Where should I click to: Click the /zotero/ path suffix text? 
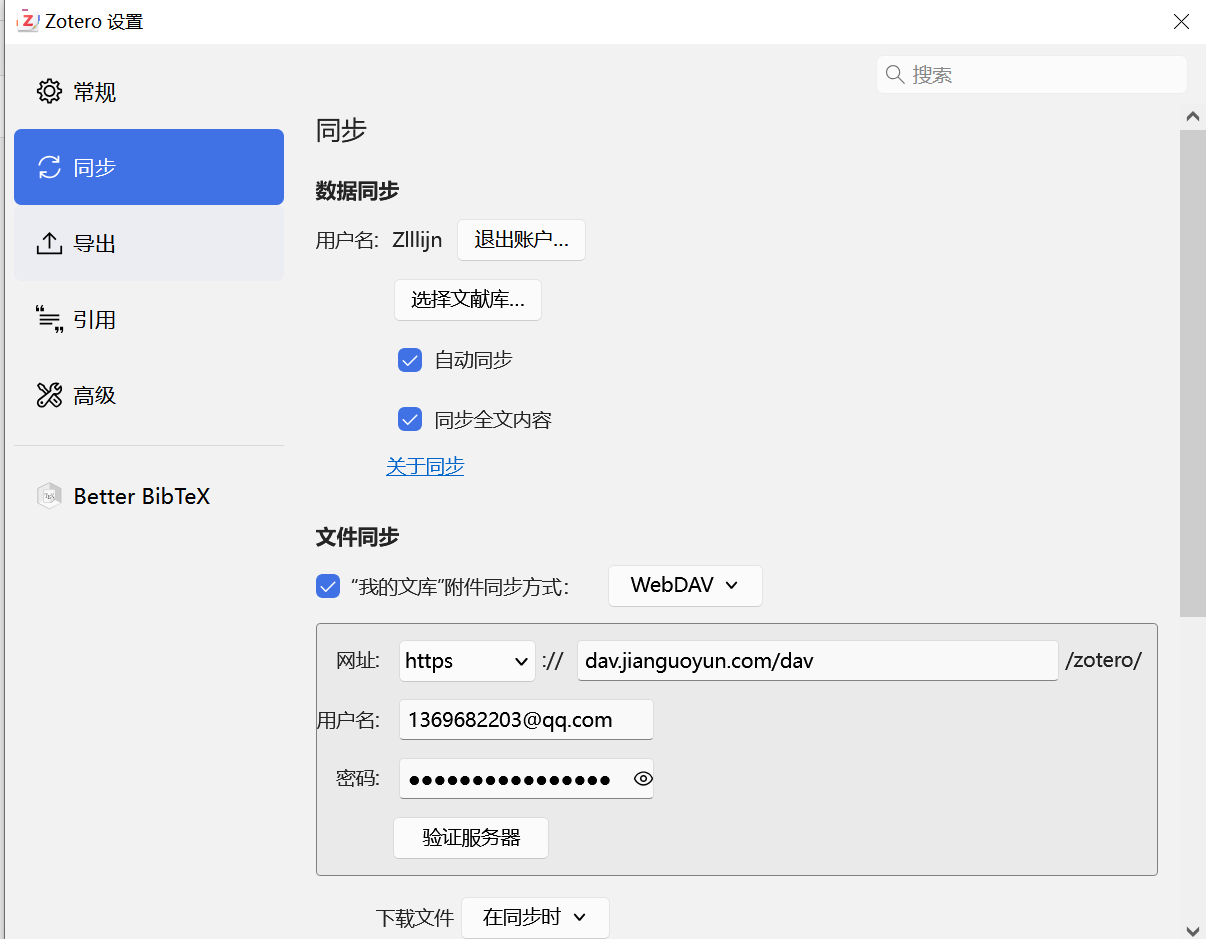click(1103, 660)
